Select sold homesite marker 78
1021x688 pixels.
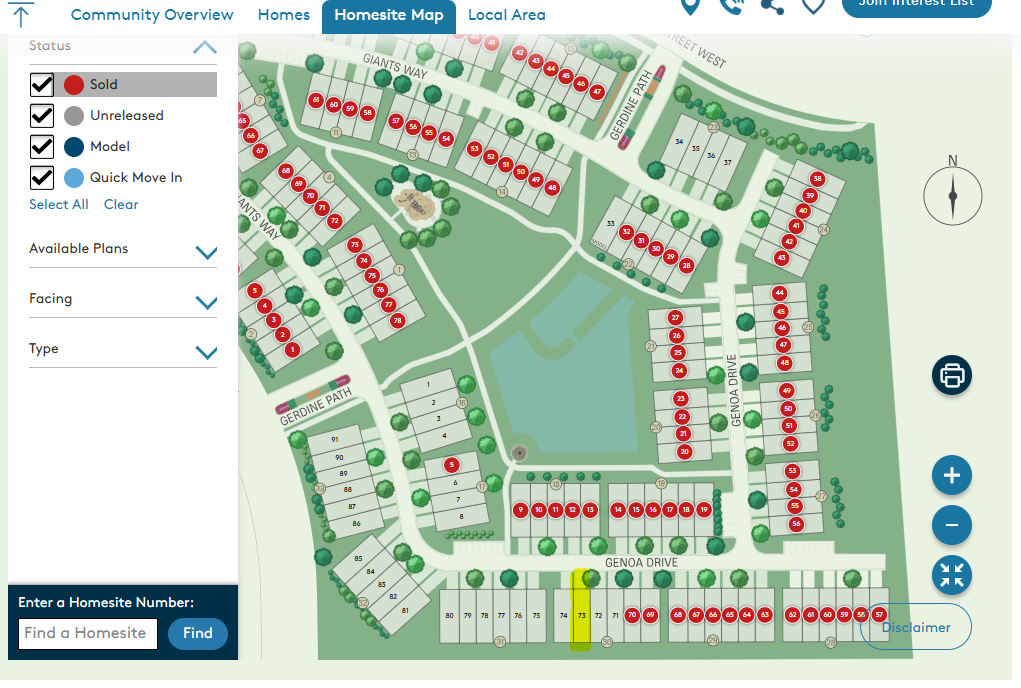tap(397, 320)
